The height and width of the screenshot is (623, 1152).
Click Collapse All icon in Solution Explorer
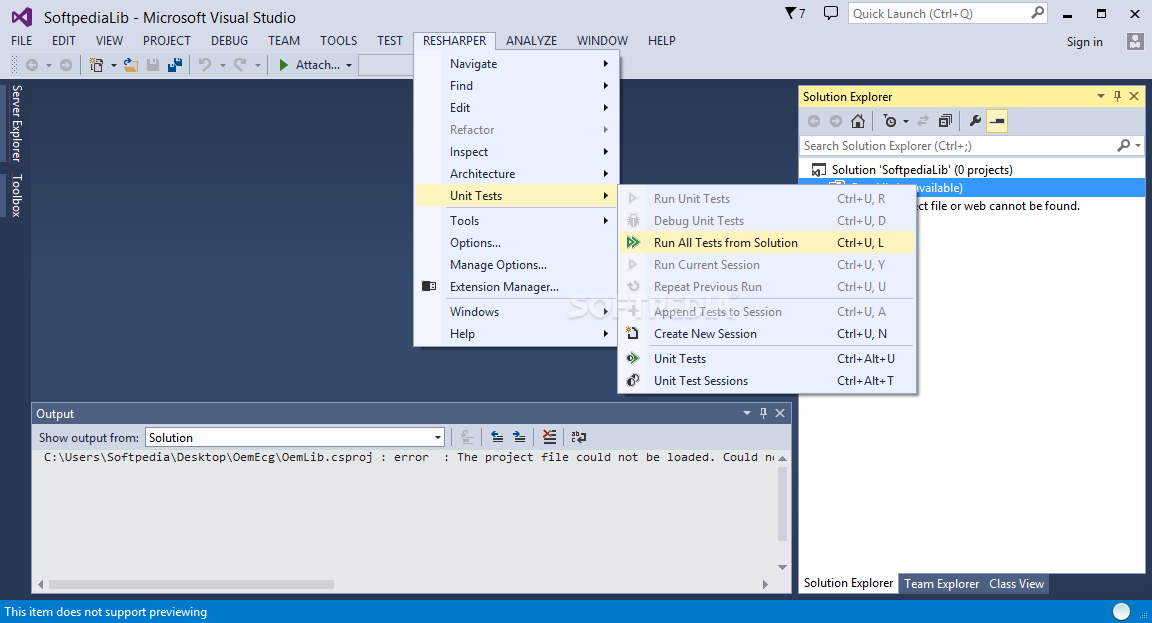pyautogui.click(x=946, y=121)
